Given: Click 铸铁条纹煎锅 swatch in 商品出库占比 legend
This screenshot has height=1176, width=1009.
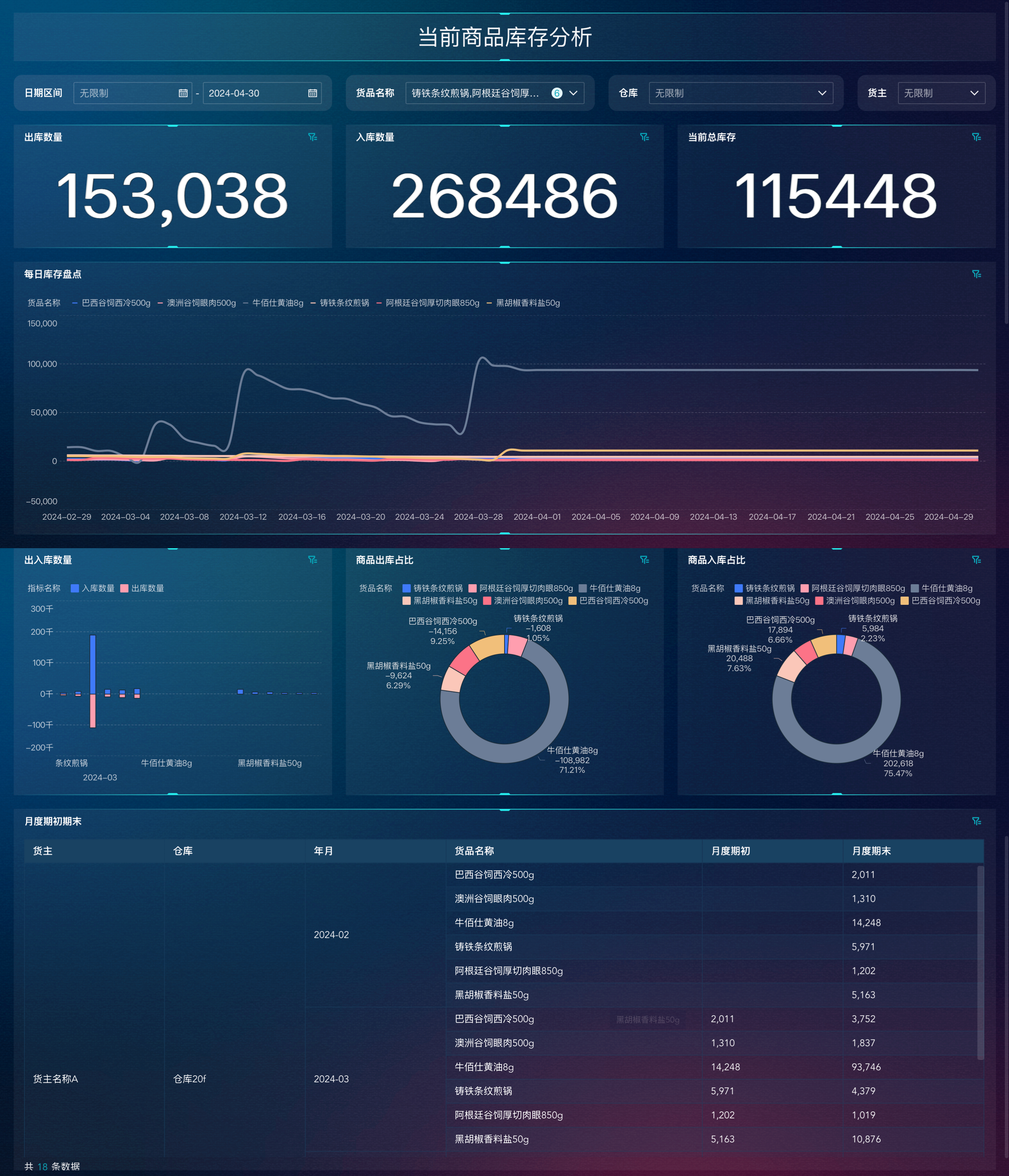Looking at the screenshot, I should pos(406,588).
